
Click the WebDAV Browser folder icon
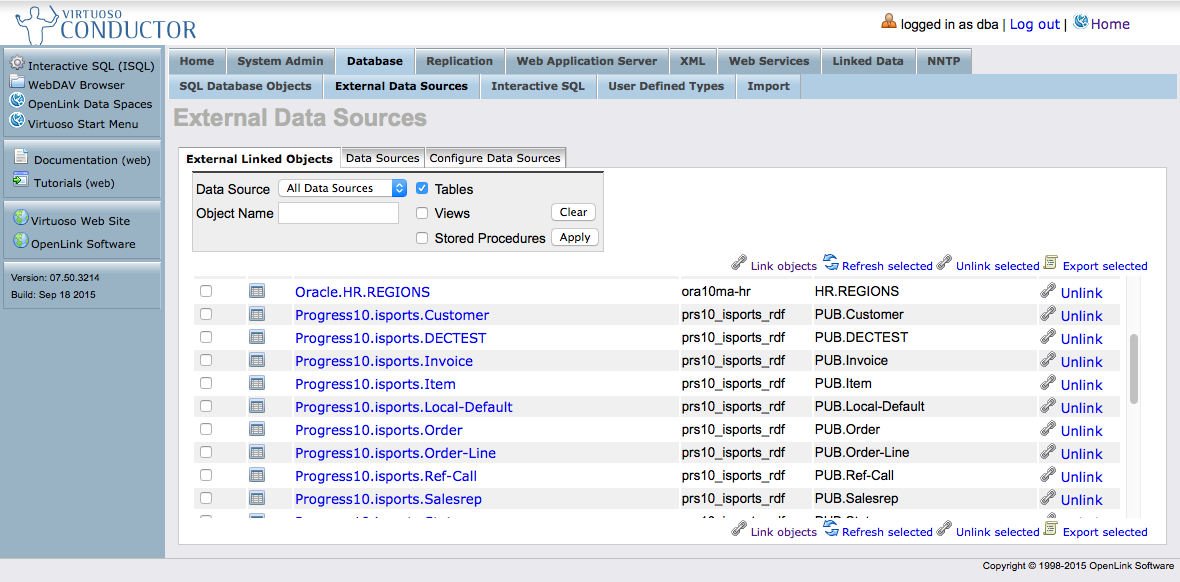(17, 83)
